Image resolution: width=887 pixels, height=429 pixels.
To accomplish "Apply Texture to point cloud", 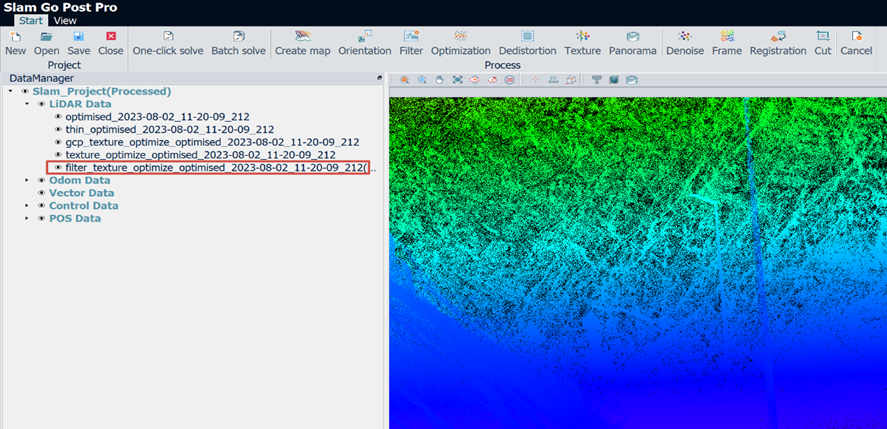I will (x=583, y=44).
